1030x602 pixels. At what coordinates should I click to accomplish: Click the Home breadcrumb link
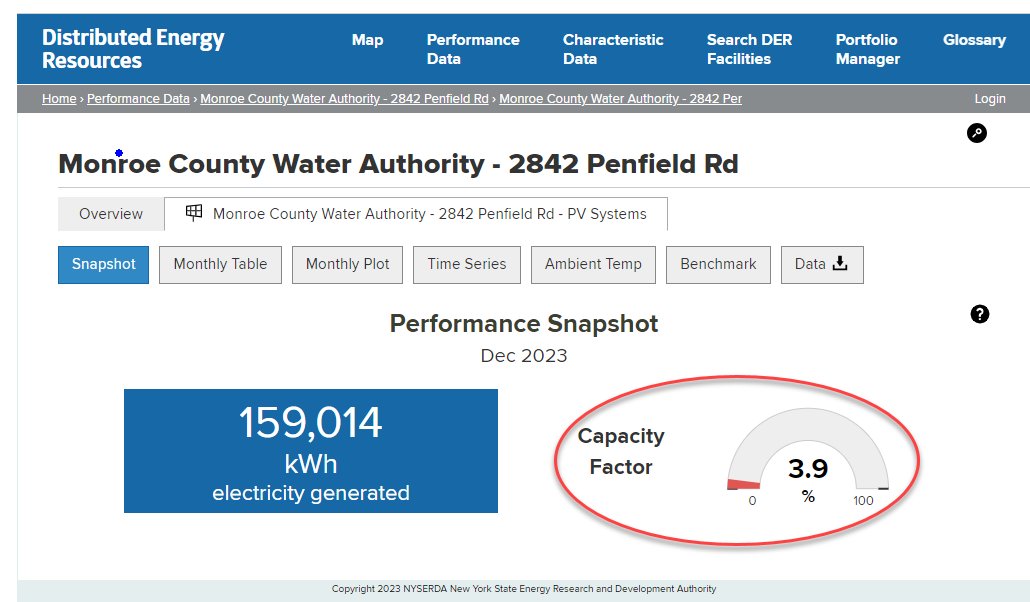tap(59, 99)
